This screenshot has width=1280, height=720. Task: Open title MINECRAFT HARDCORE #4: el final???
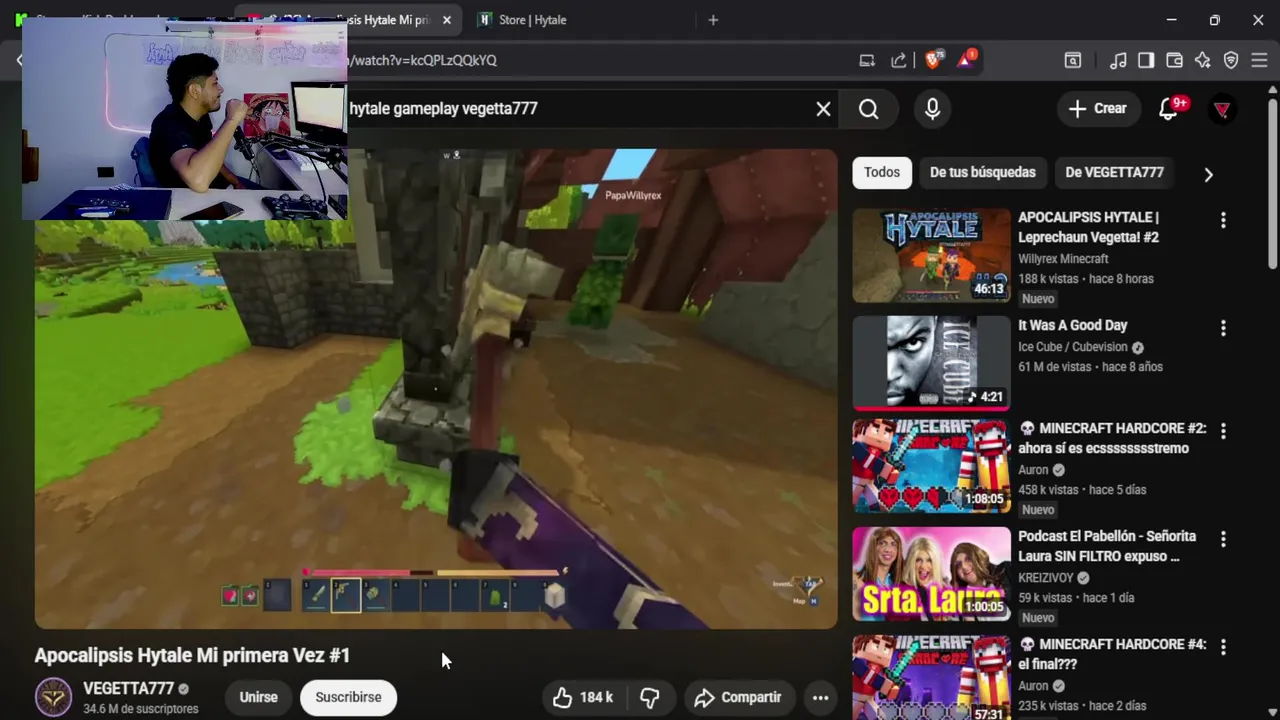[x=1112, y=654]
